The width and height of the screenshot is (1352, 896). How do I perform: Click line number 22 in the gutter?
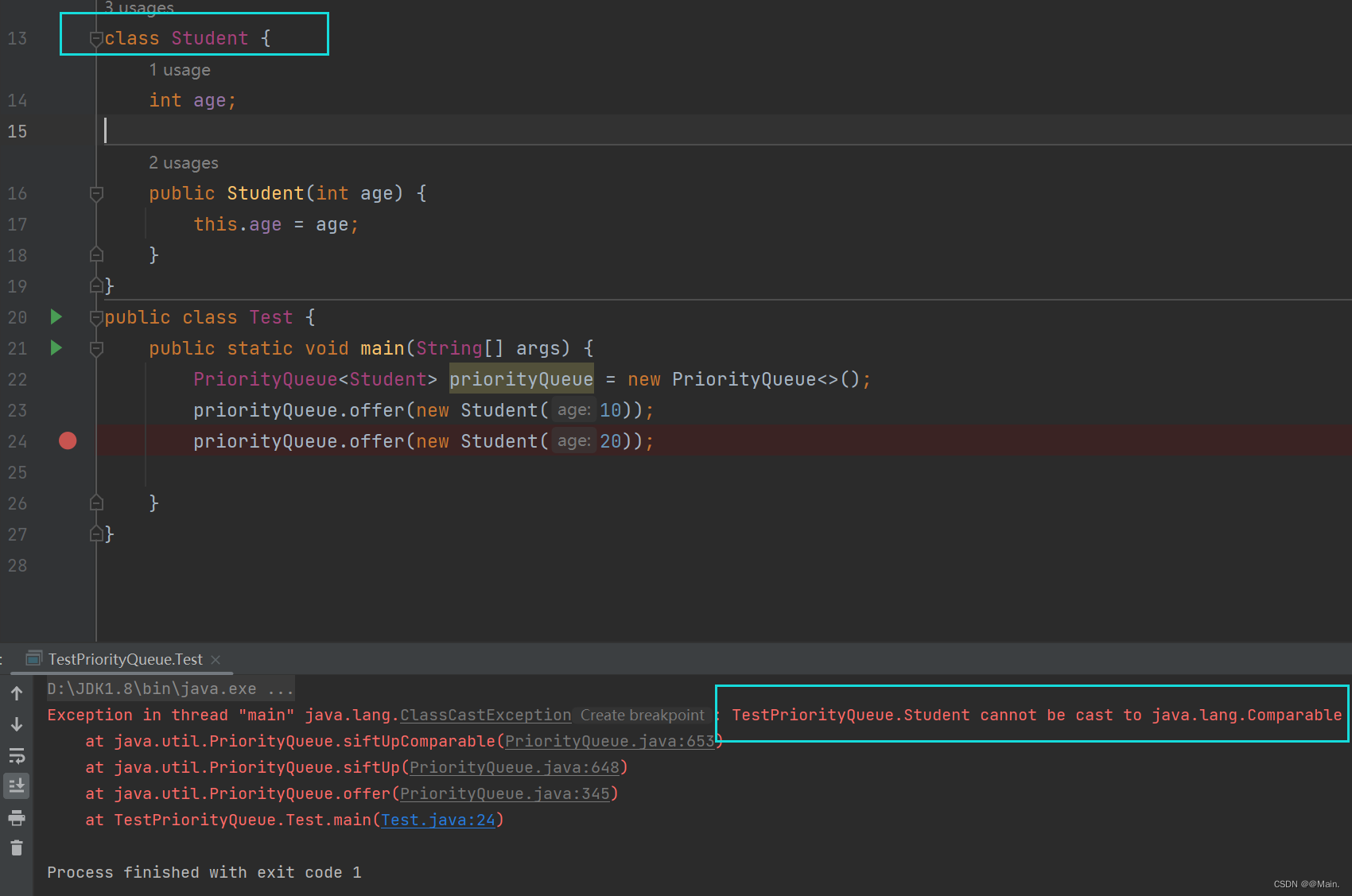pyautogui.click(x=17, y=379)
